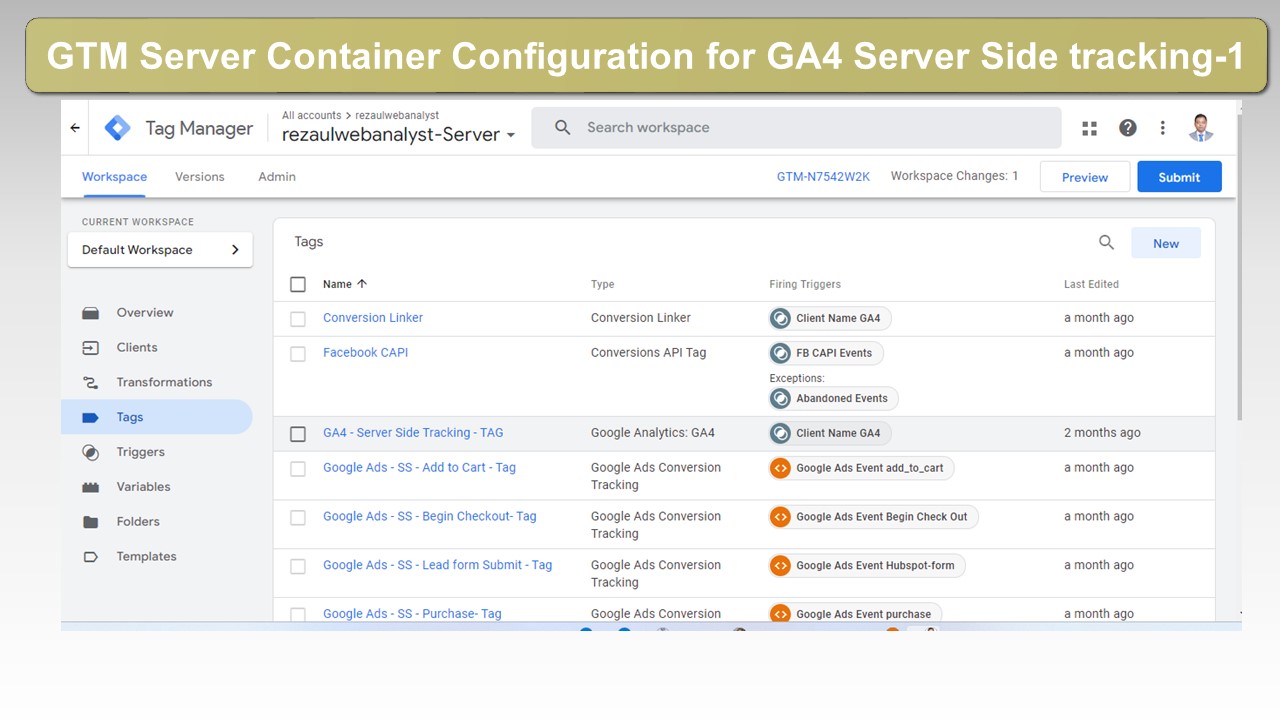Image resolution: width=1280 pixels, height=720 pixels.
Task: Check the Google Ads Add to Cart tag checkbox
Action: (x=298, y=469)
